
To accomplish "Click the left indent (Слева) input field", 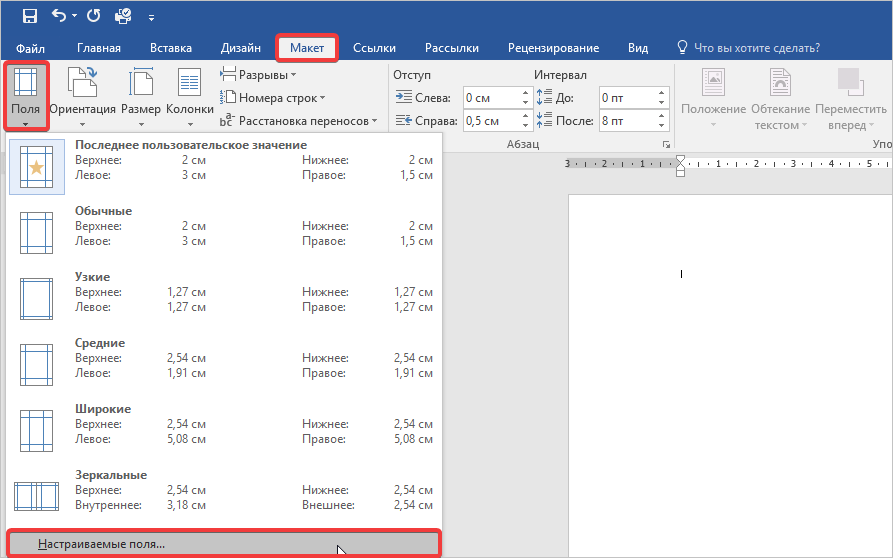I will [490, 98].
